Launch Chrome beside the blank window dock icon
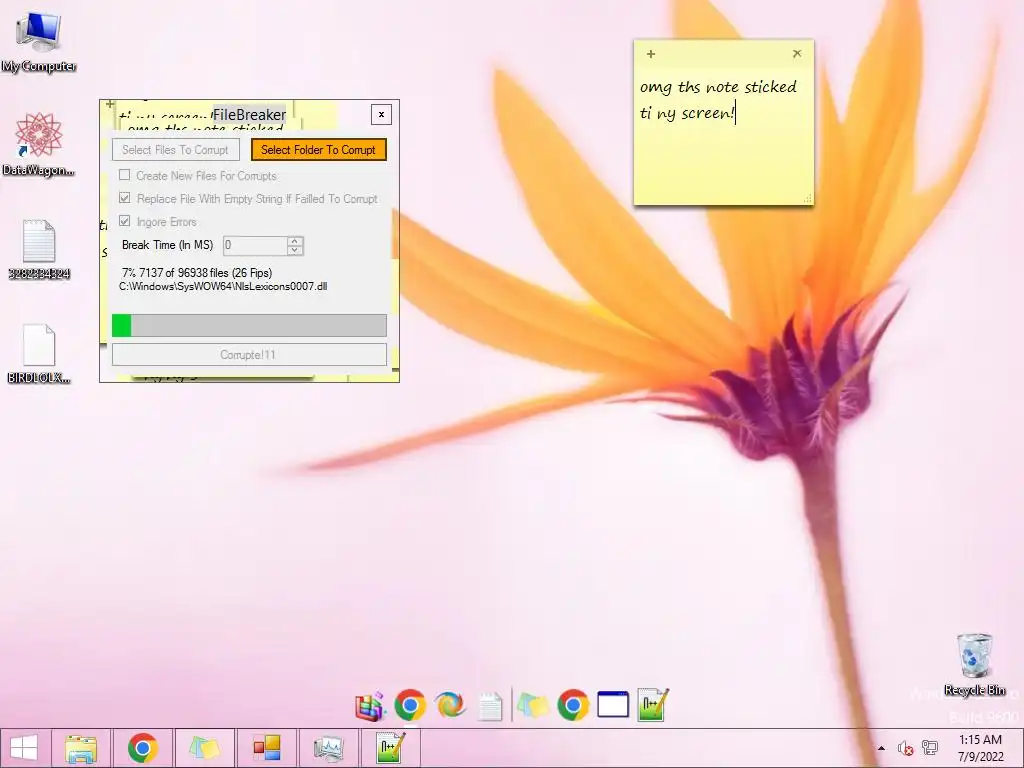Image resolution: width=1024 pixels, height=768 pixels. (573, 705)
